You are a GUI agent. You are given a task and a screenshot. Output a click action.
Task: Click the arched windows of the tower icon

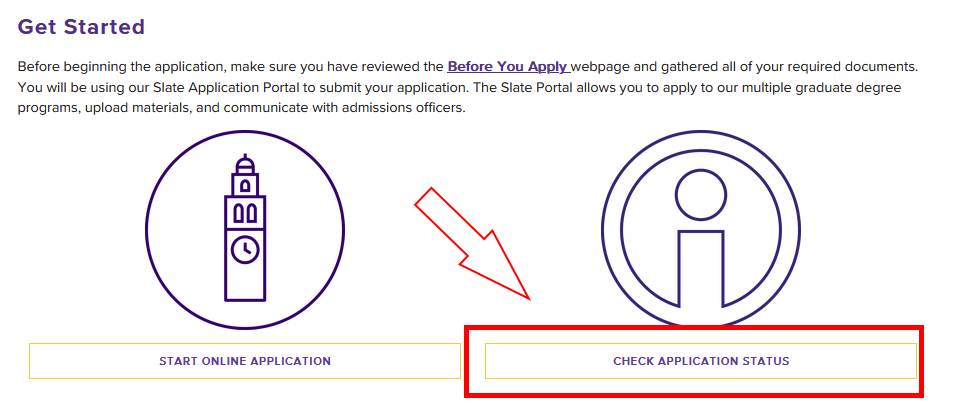(x=245, y=212)
